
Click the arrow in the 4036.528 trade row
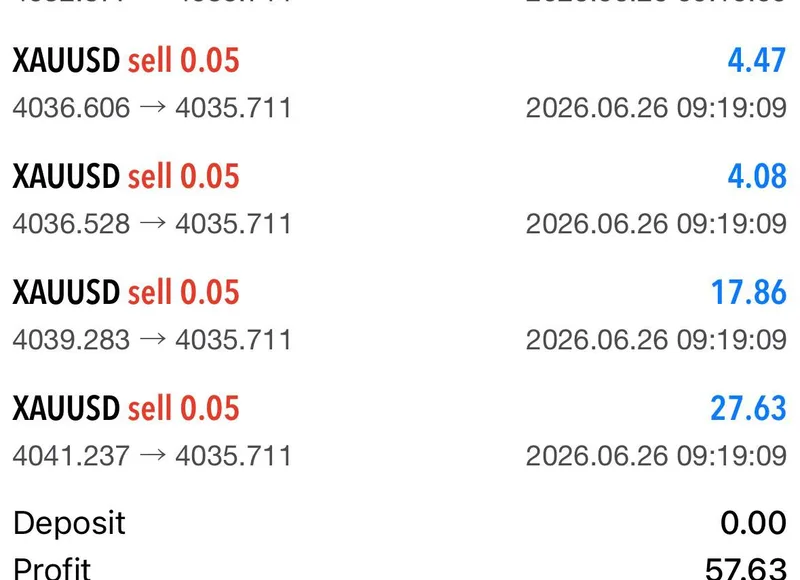point(153,222)
